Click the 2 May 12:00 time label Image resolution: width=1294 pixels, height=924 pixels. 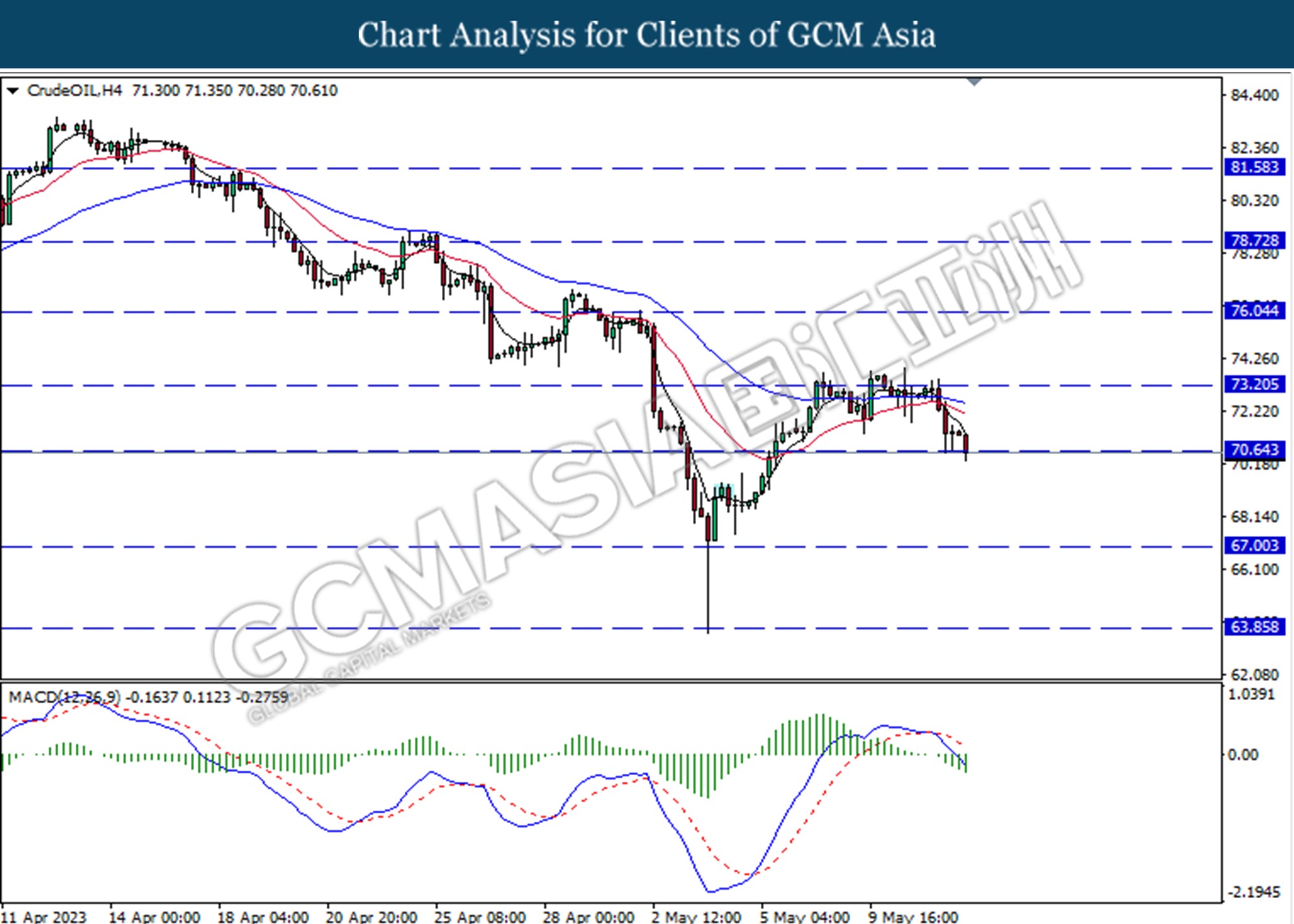(697, 916)
